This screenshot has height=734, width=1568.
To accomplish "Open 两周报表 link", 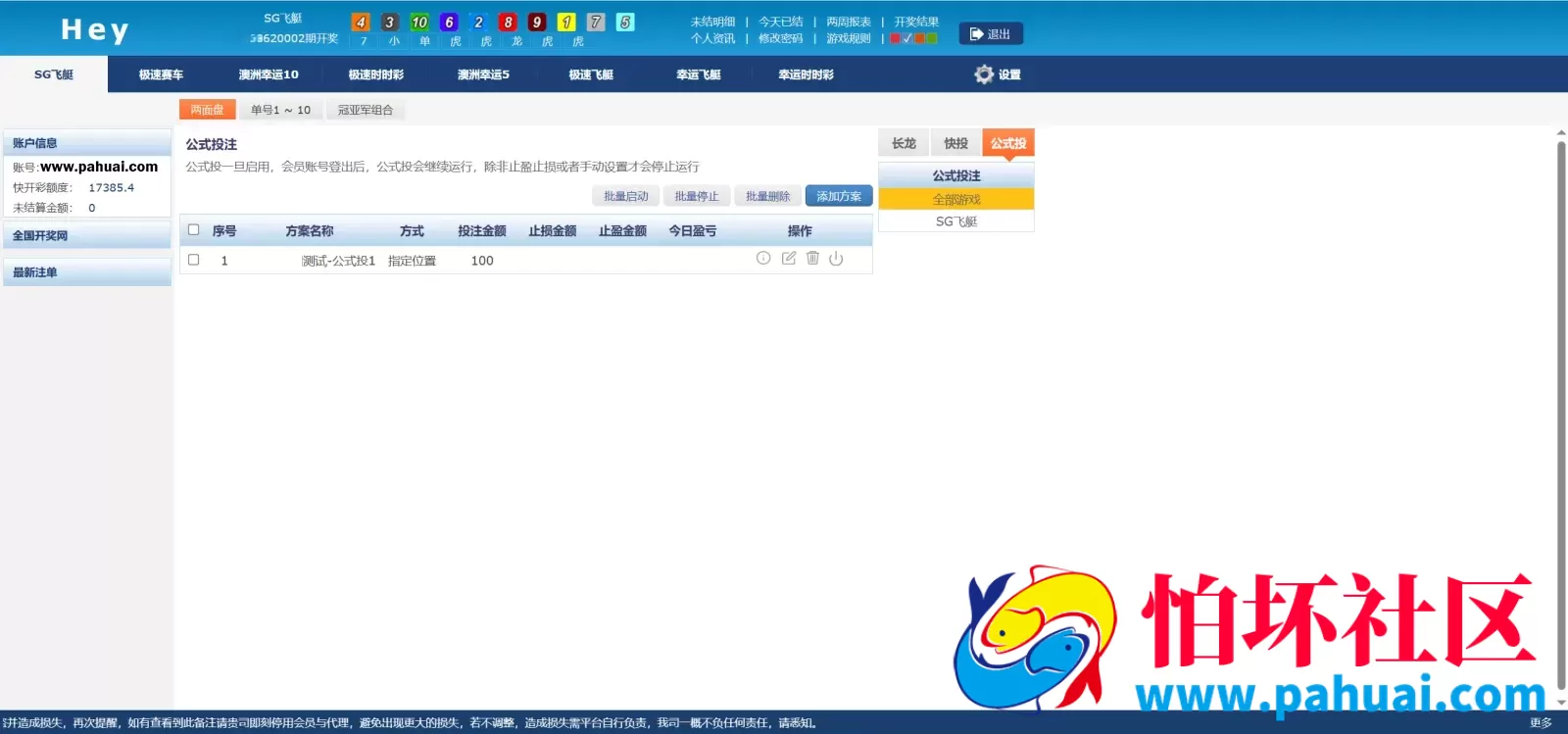I will pos(849,22).
